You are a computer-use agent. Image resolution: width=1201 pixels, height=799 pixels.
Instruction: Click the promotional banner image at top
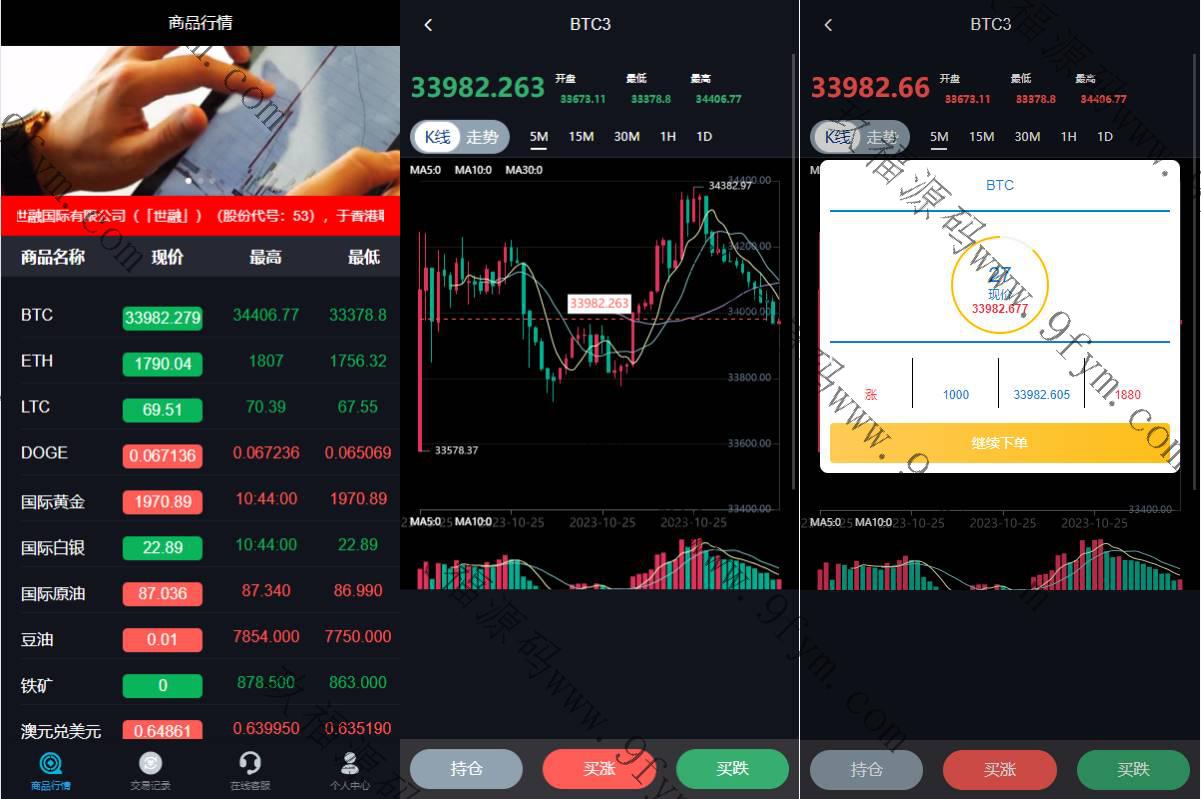coord(200,121)
